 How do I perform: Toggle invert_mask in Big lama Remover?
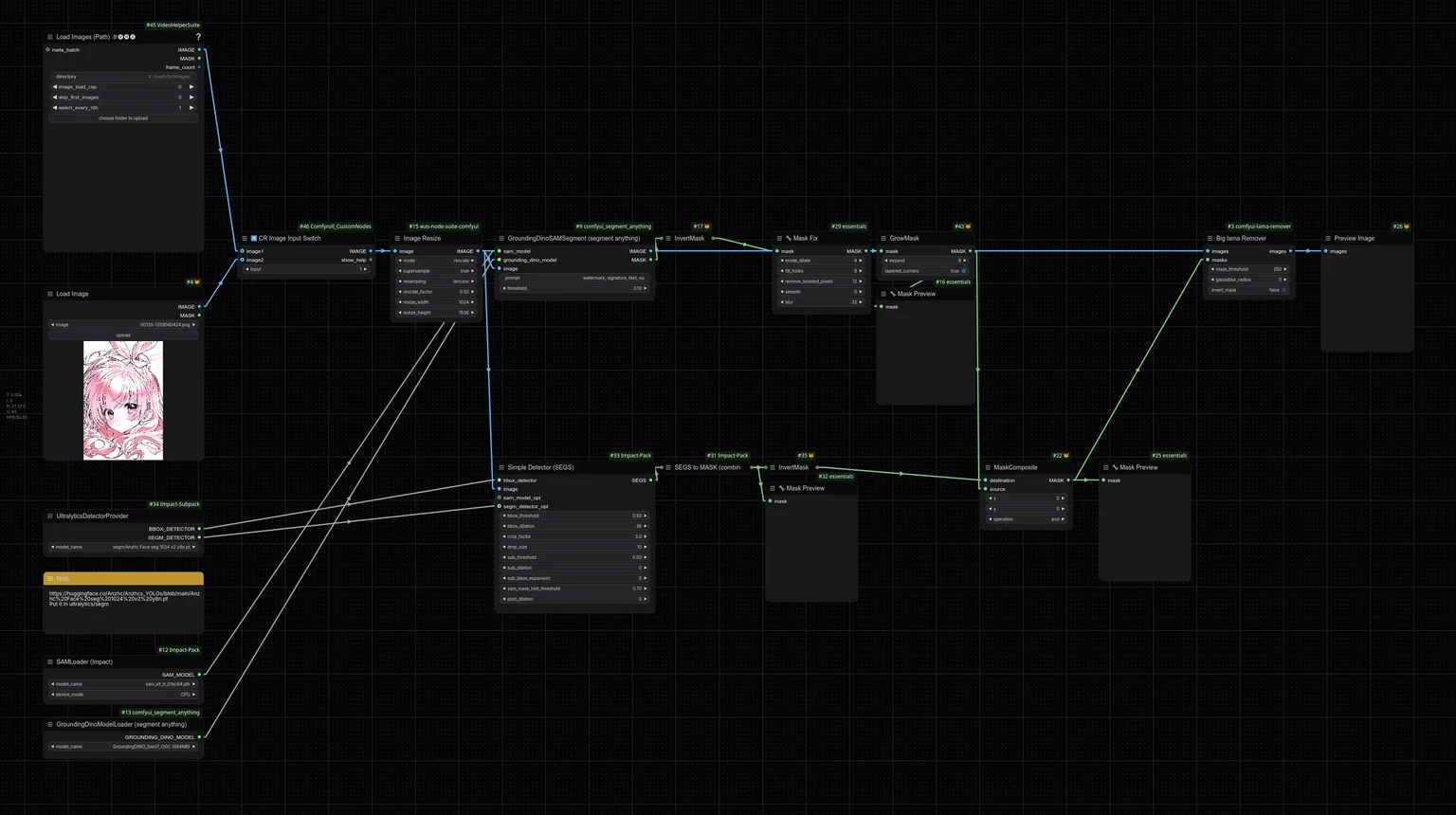(1249, 290)
